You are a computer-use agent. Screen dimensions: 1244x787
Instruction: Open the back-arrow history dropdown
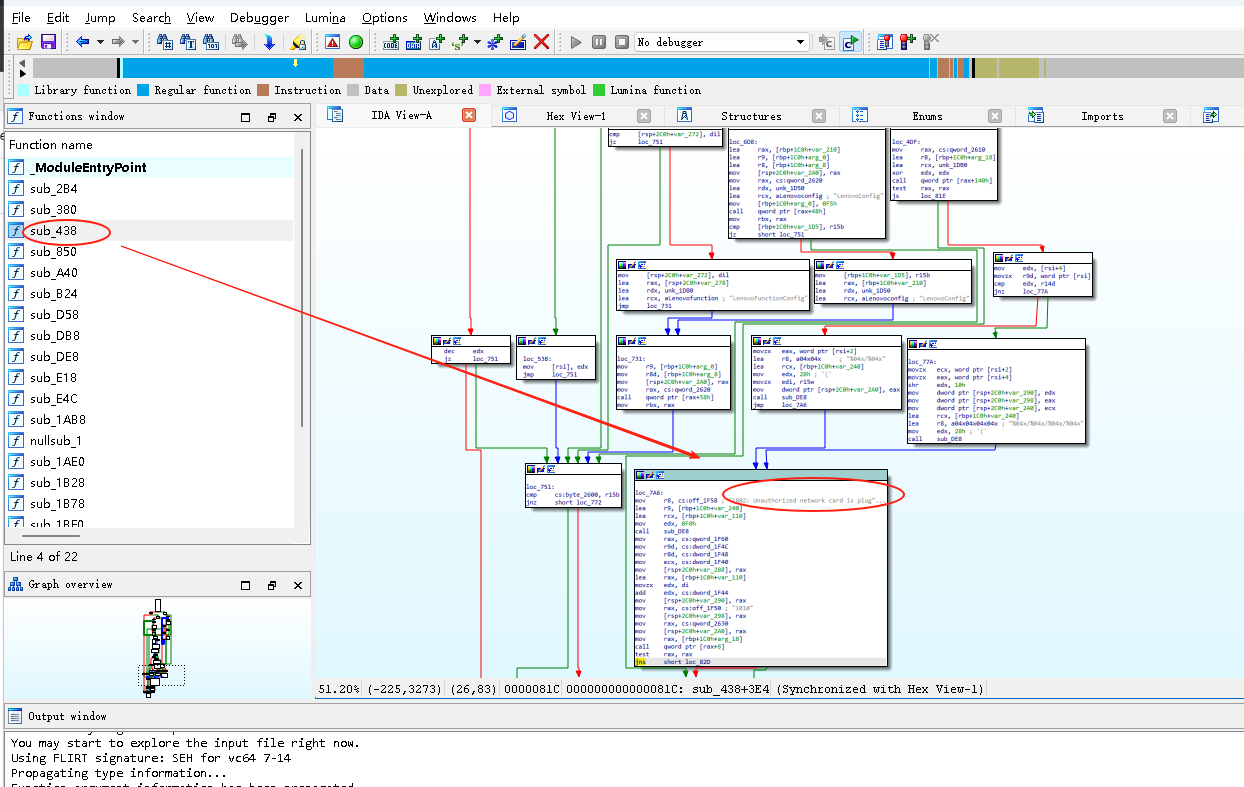click(100, 42)
